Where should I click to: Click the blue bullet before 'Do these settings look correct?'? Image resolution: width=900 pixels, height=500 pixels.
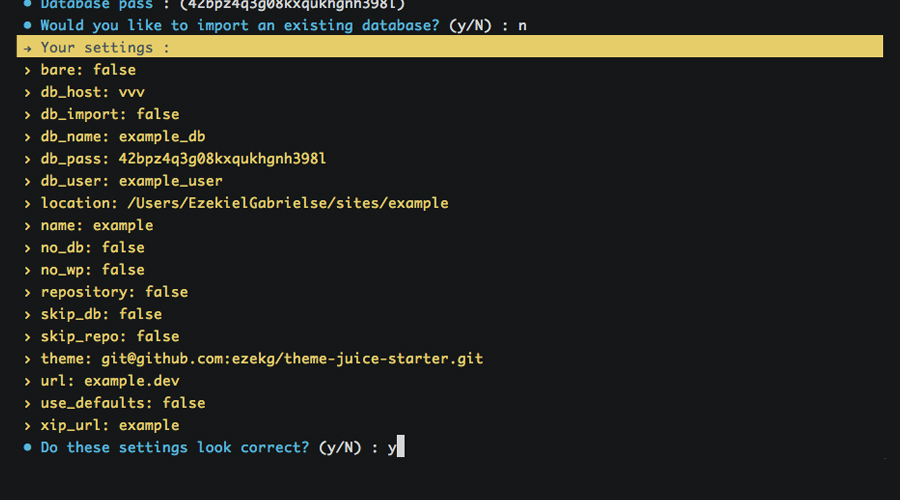27,448
